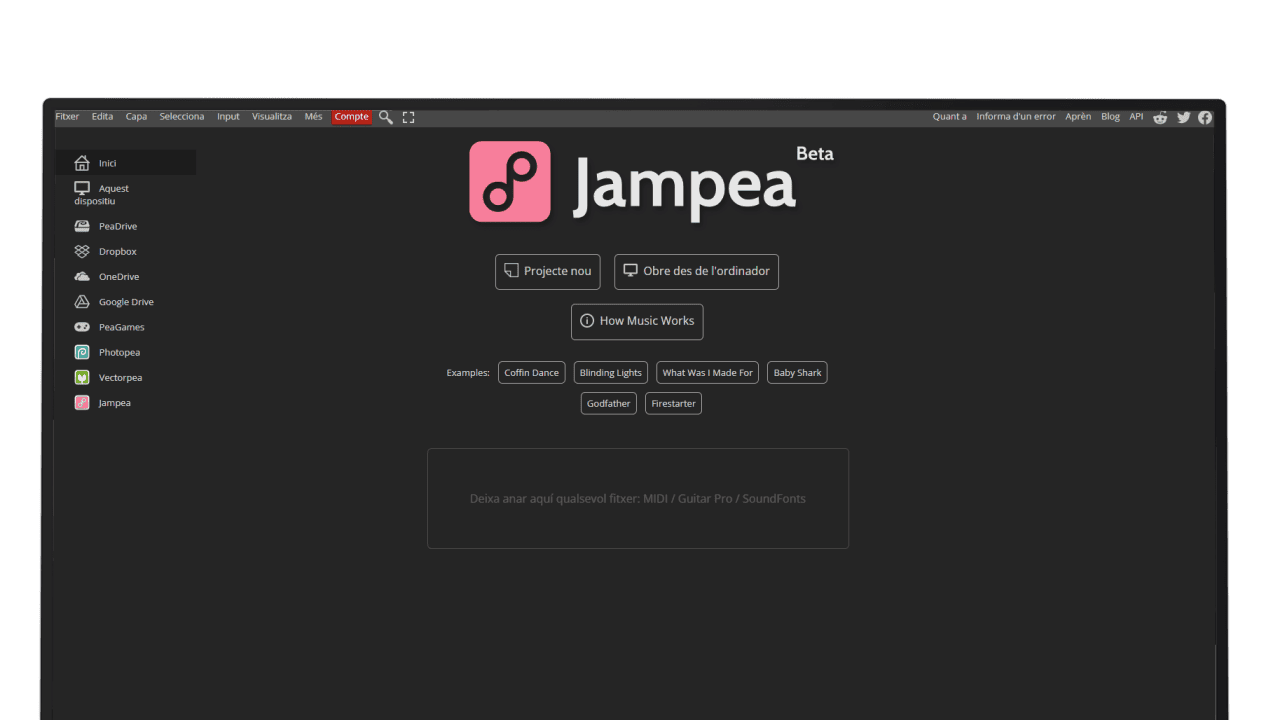Start a Projecte nou
This screenshot has height=720, width=1280.
coord(547,271)
